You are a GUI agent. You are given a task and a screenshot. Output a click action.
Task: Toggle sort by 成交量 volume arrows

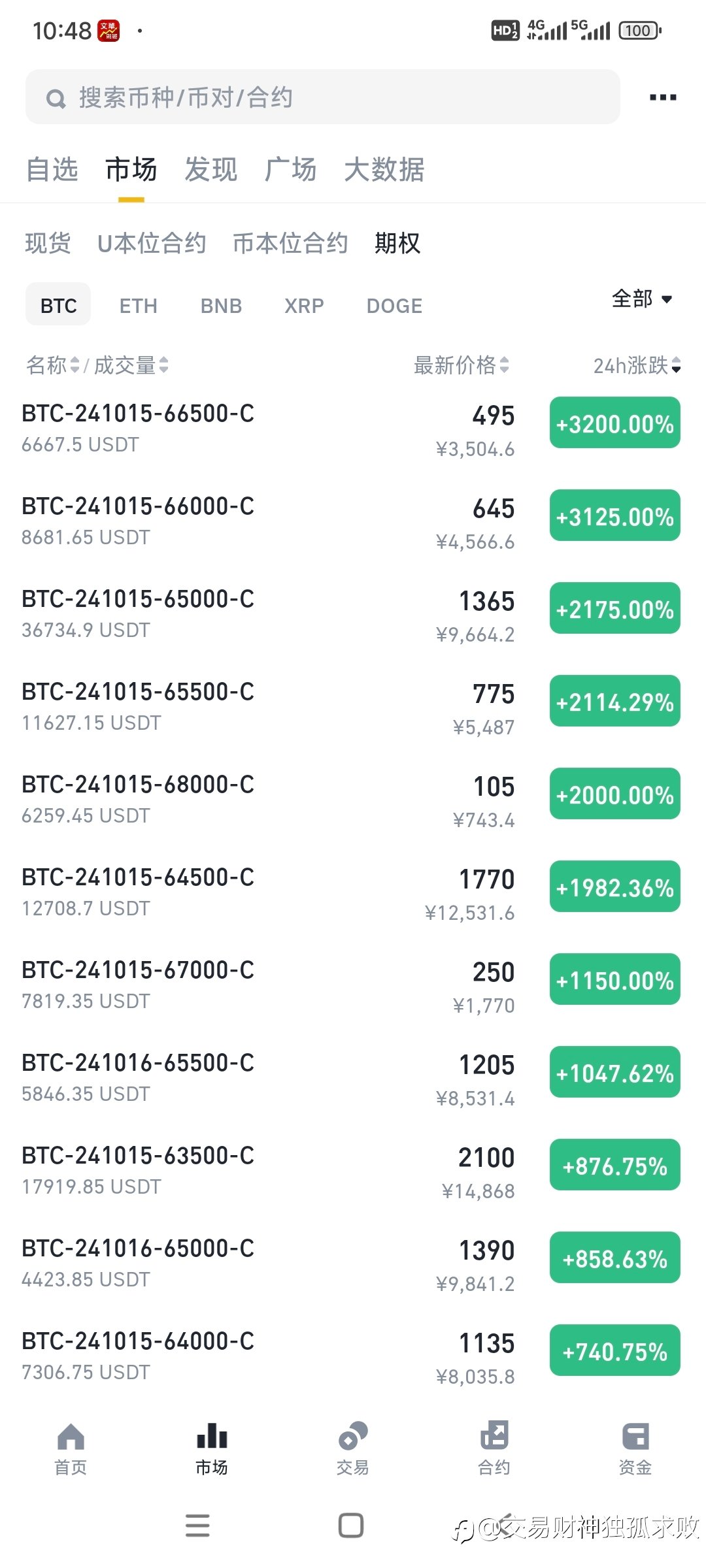point(163,365)
